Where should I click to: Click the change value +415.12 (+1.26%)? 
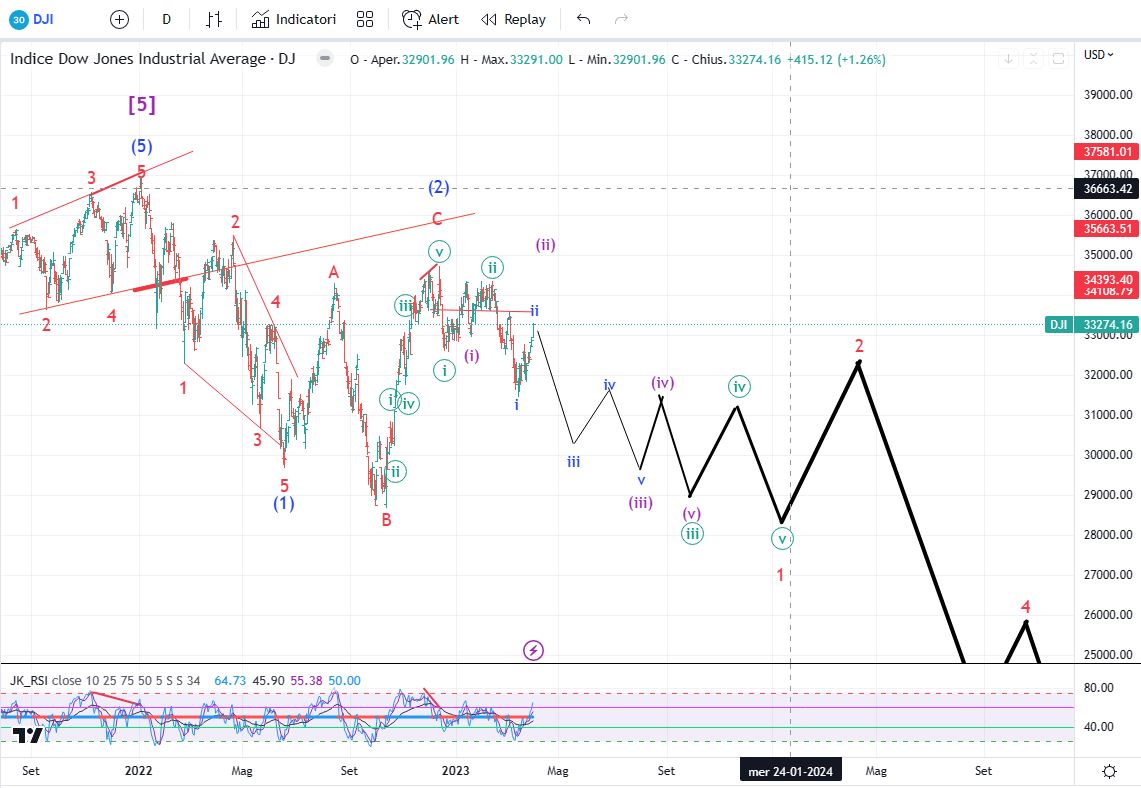pos(837,60)
